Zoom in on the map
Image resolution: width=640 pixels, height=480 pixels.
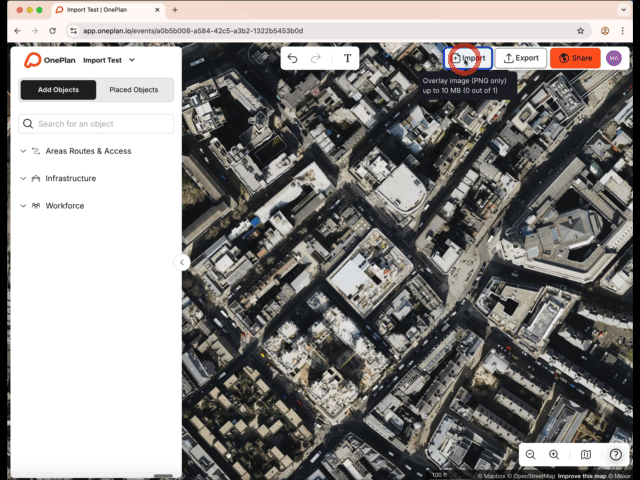tap(554, 455)
